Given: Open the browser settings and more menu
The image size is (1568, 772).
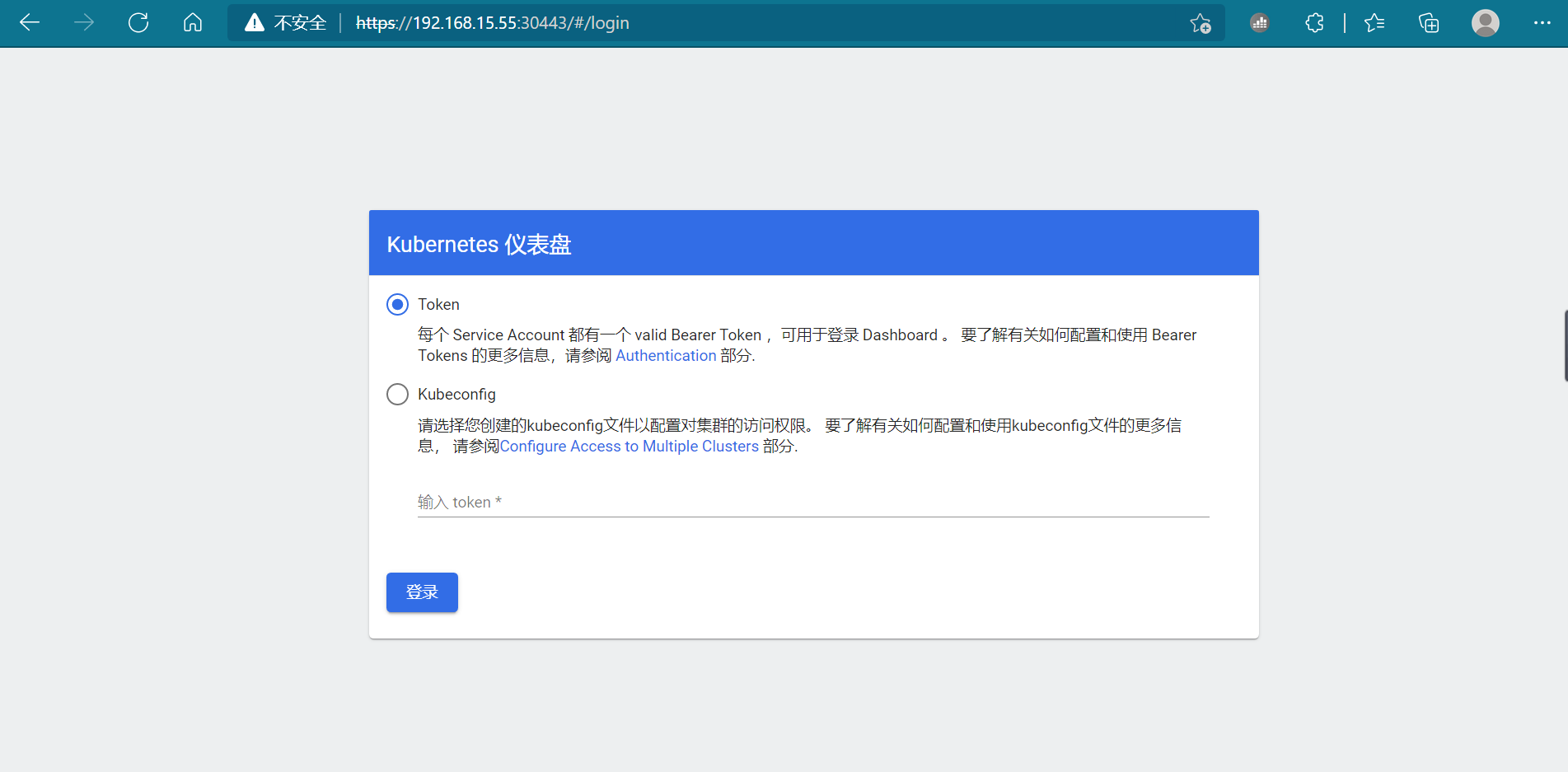Looking at the screenshot, I should pos(1542,23).
